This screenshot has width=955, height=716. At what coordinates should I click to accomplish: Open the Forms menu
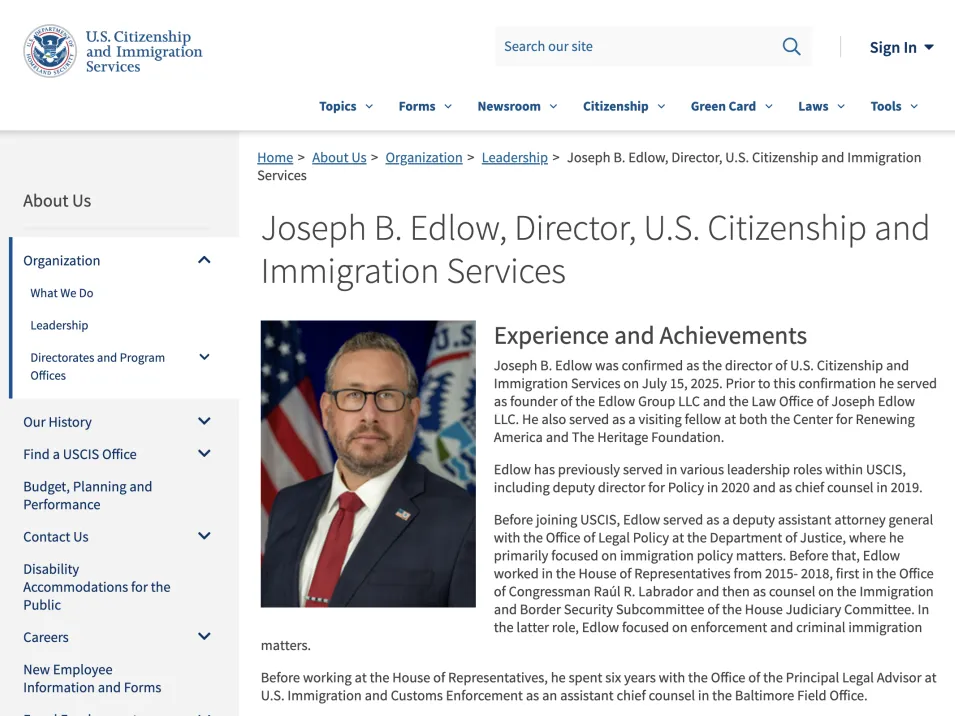tap(425, 107)
